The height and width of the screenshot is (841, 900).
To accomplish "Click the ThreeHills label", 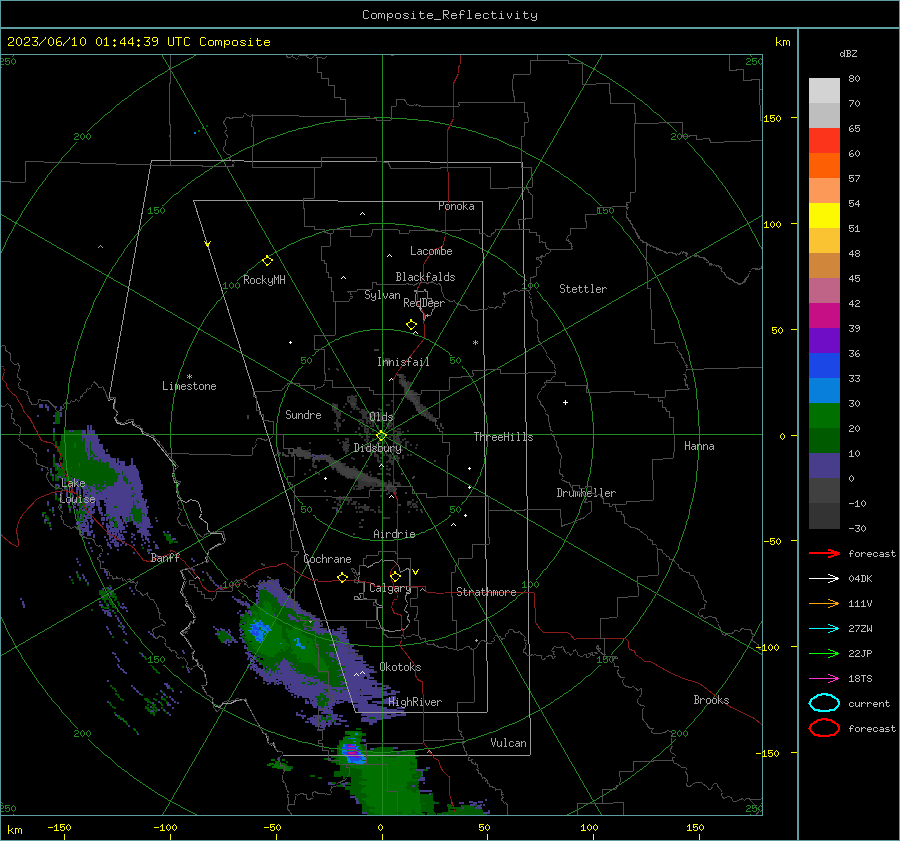I will pyautogui.click(x=503, y=437).
